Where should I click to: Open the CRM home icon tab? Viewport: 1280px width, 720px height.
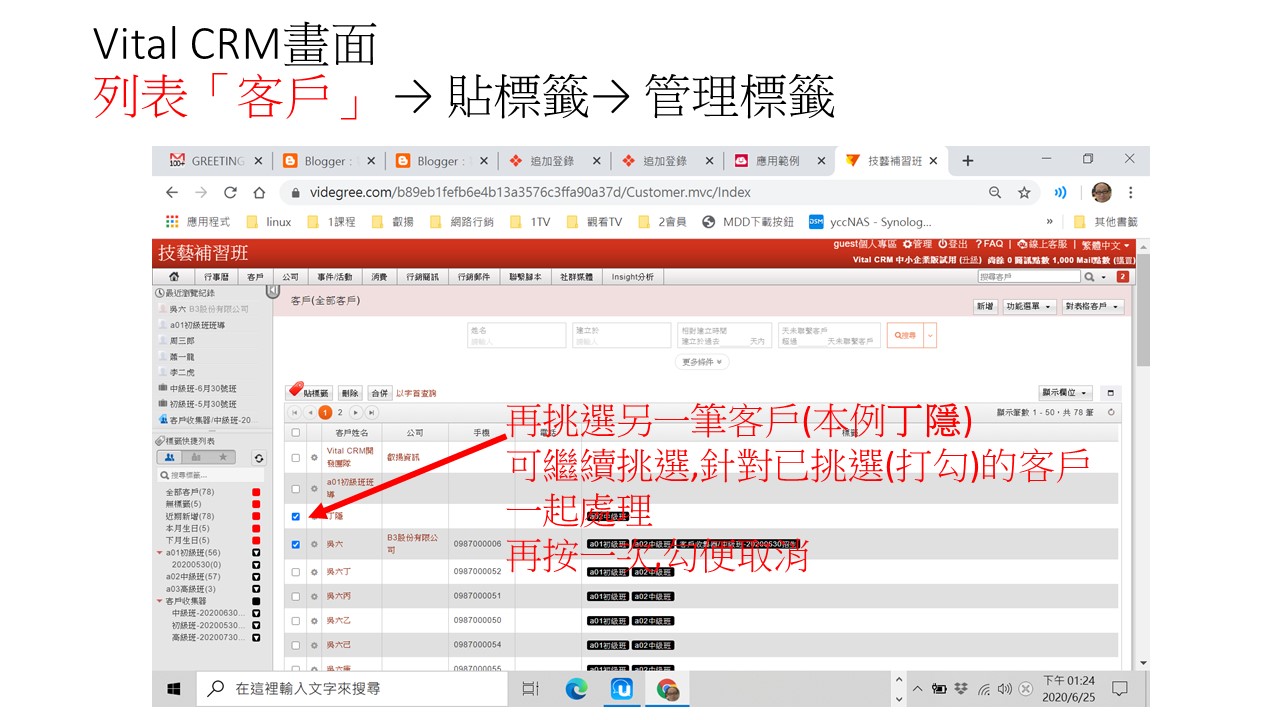click(174, 277)
